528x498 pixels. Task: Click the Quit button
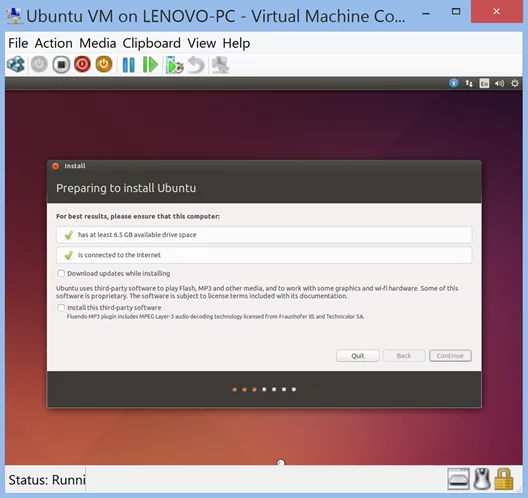358,356
